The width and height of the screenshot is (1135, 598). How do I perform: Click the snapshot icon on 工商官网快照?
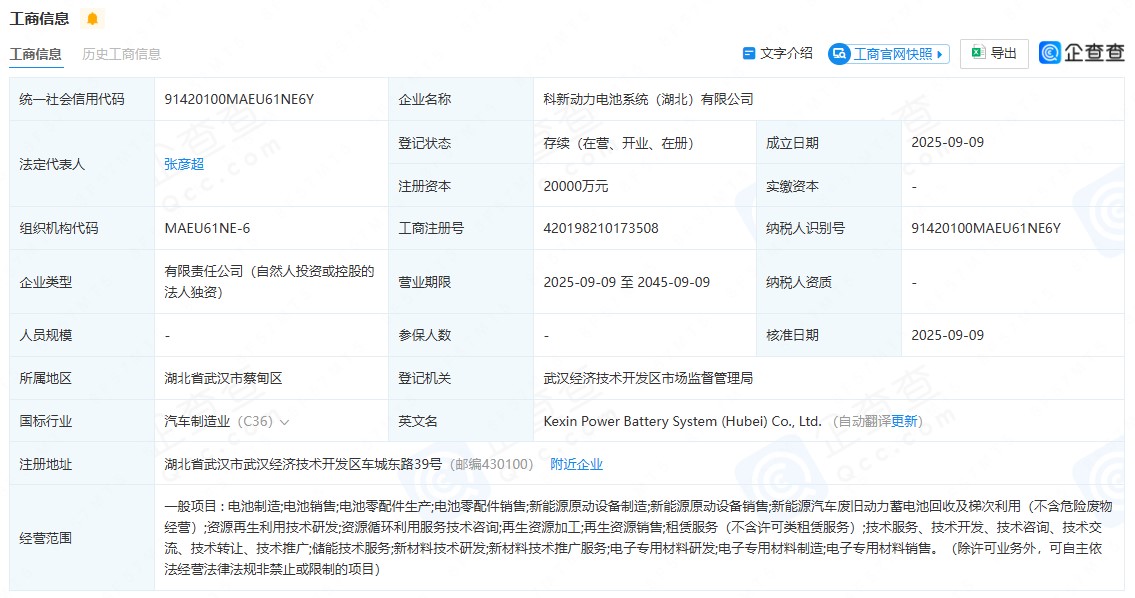(839, 54)
